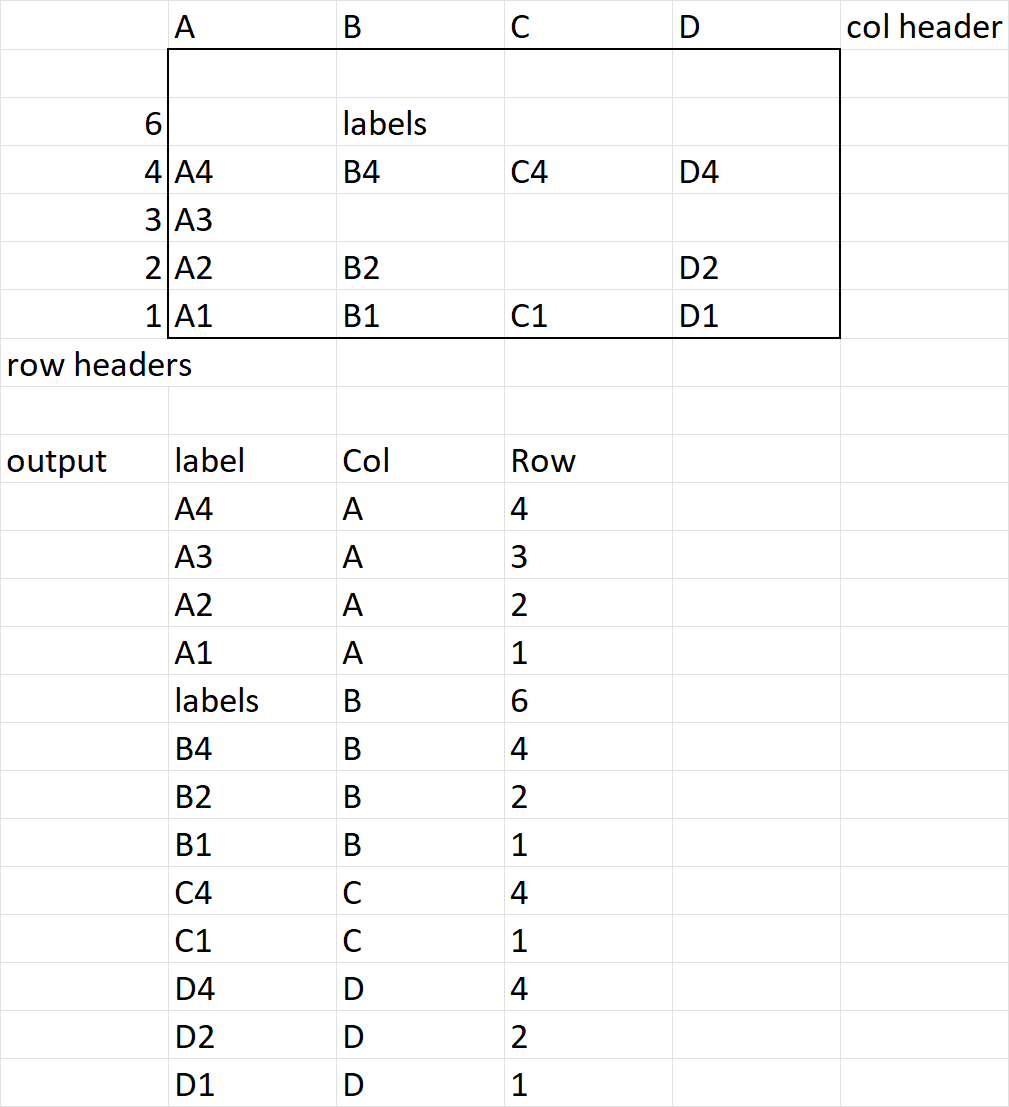Select cell A3 inside the bordered table
Image resolution: width=1009 pixels, height=1107 pixels.
click(194, 220)
